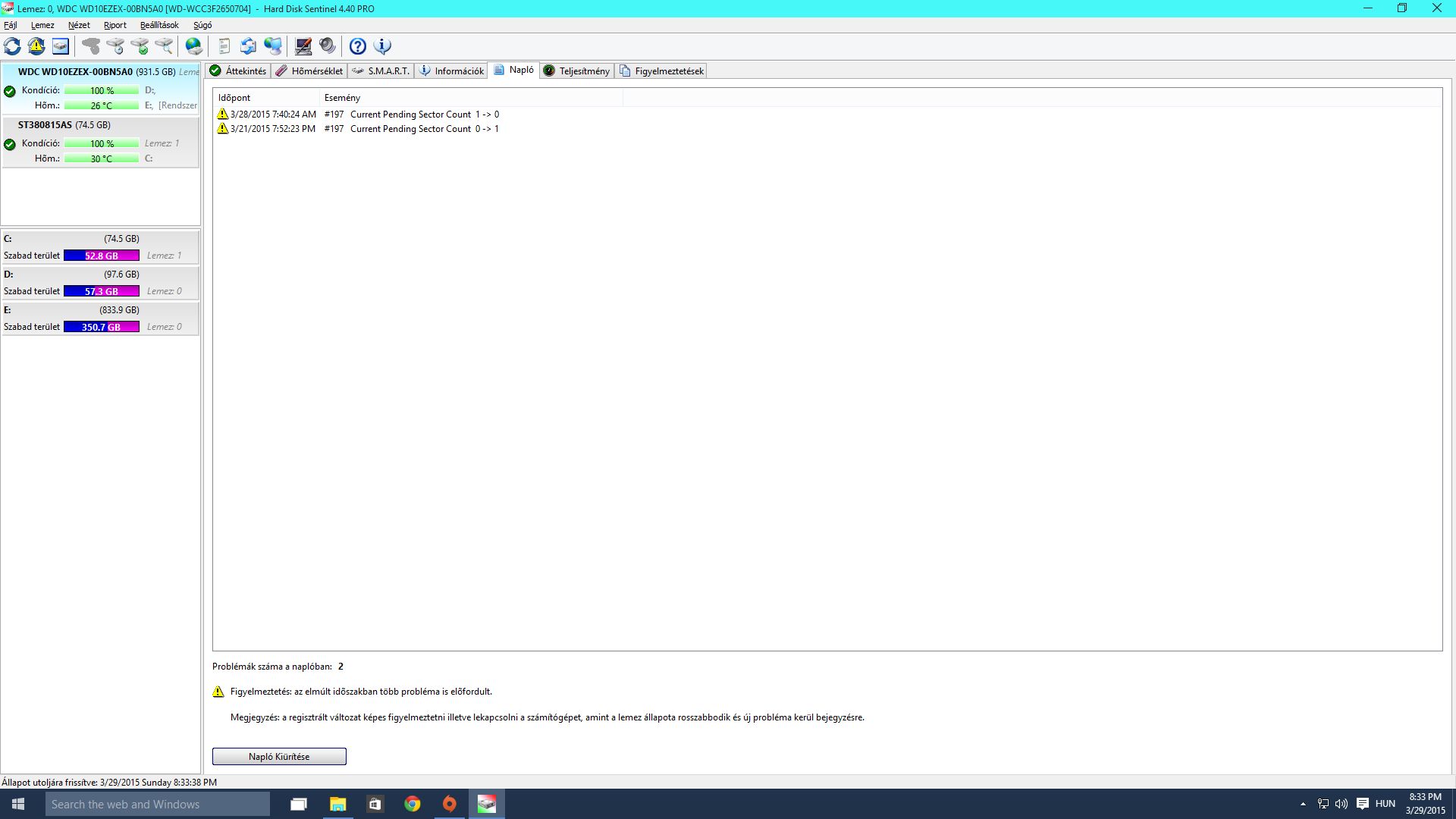Open the Súgó menu

pyautogui.click(x=202, y=25)
